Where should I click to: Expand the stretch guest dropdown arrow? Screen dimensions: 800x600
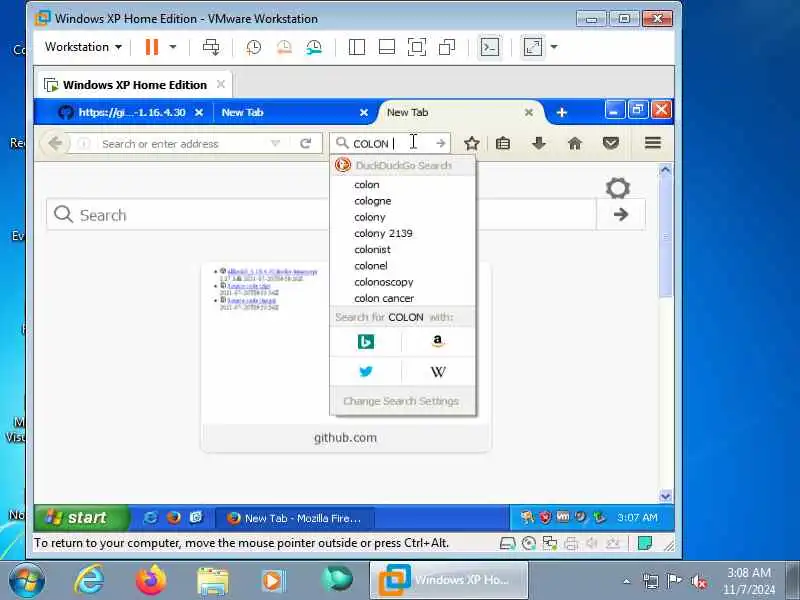click(x=554, y=47)
